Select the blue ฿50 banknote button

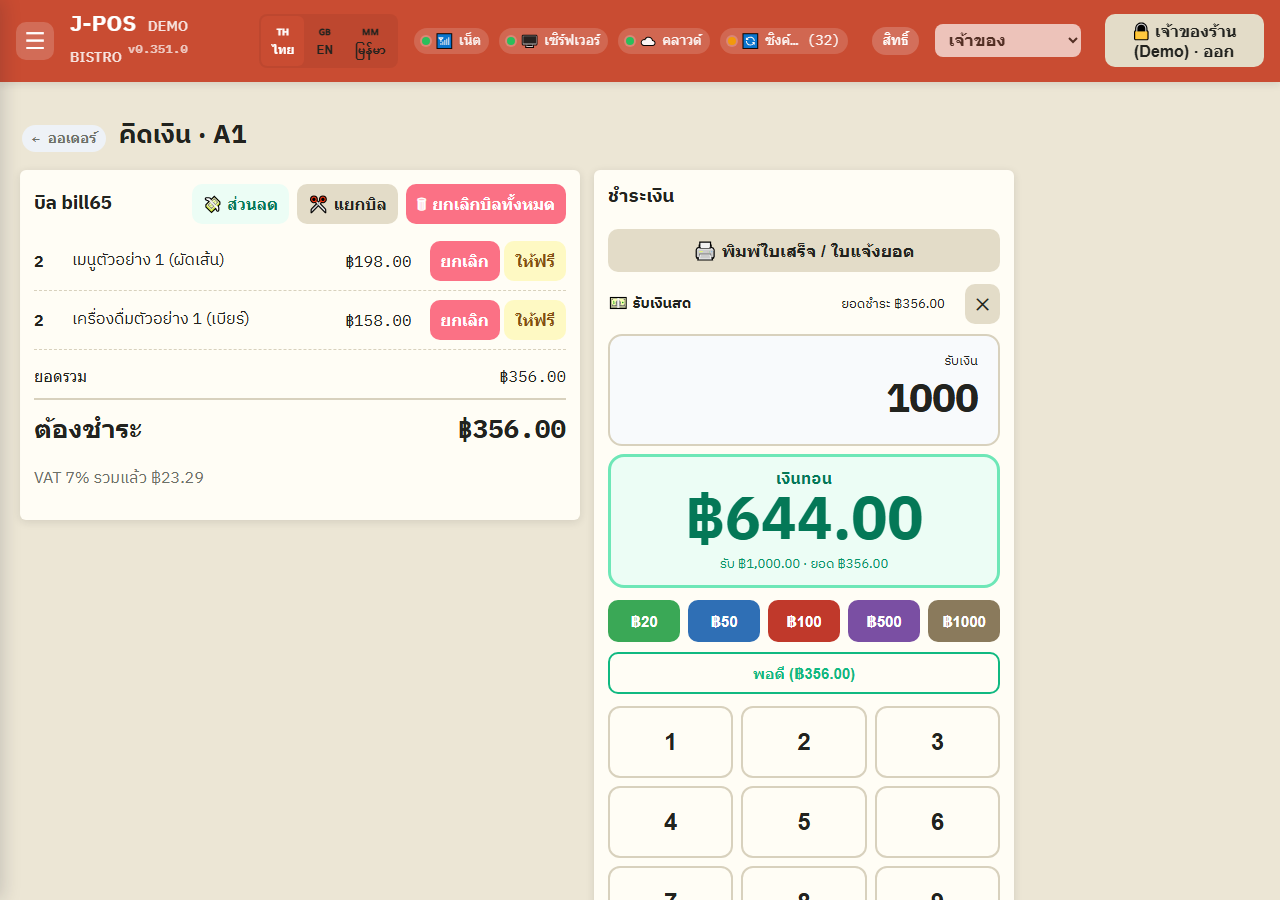point(724,621)
